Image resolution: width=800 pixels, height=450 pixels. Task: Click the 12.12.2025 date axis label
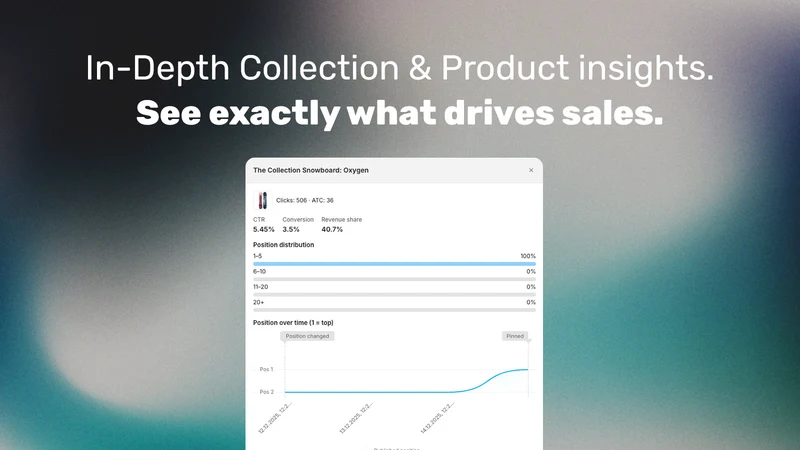[275, 418]
